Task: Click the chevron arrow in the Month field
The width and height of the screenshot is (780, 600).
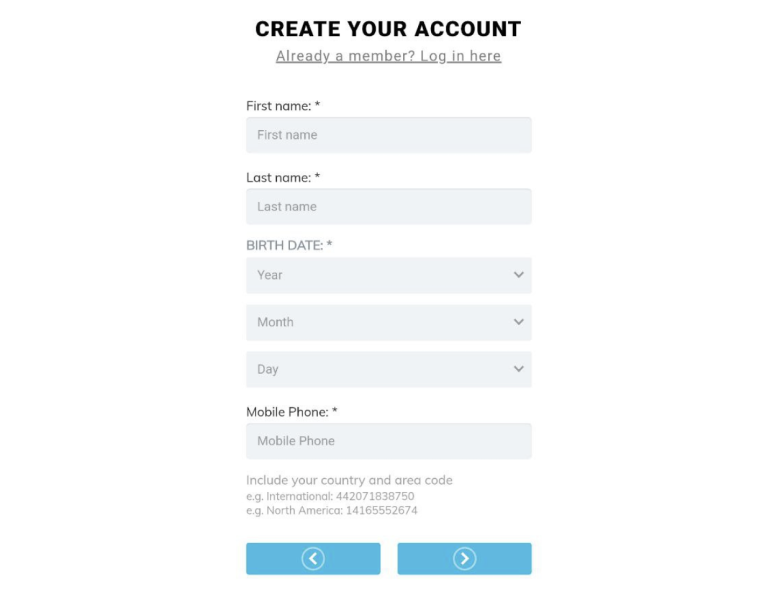Action: [518, 322]
